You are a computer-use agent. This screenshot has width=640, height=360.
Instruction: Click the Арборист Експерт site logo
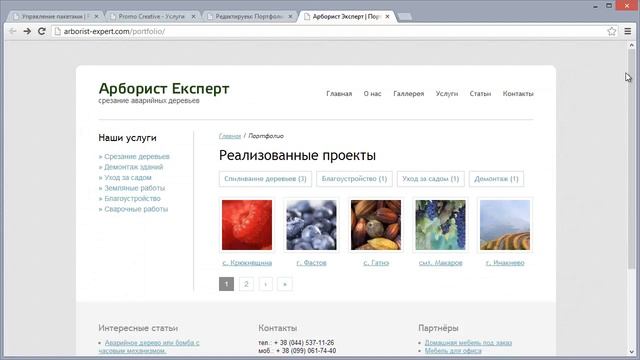164,89
